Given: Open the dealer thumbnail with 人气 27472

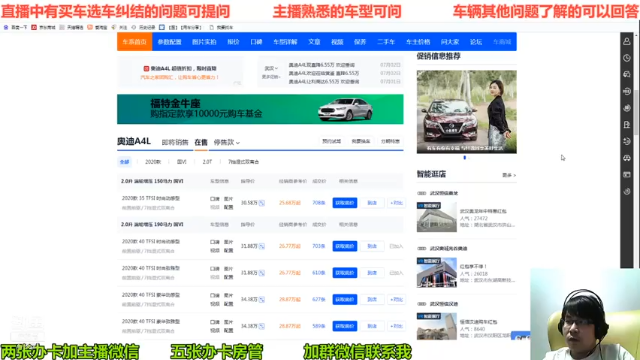Looking at the screenshot, I should (x=436, y=217).
